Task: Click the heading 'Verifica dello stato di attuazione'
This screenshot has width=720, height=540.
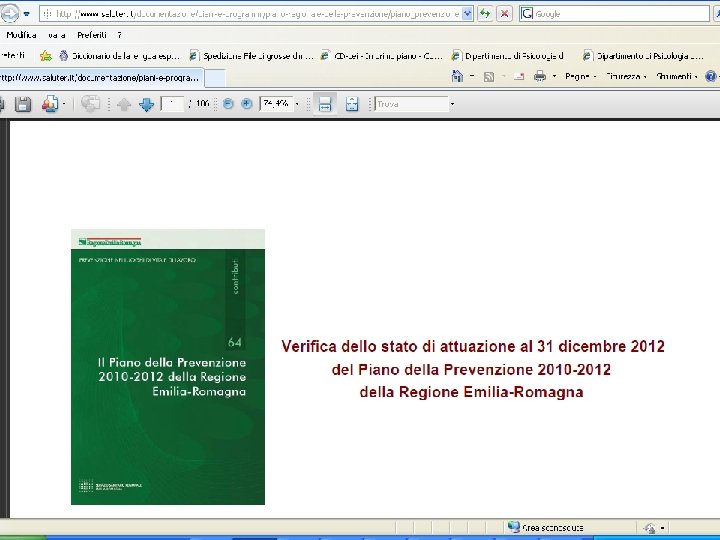Action: click(x=400, y=346)
